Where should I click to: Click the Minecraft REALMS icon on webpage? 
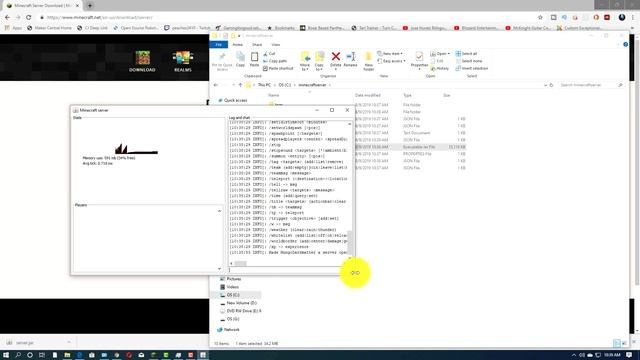pyautogui.click(x=182, y=61)
